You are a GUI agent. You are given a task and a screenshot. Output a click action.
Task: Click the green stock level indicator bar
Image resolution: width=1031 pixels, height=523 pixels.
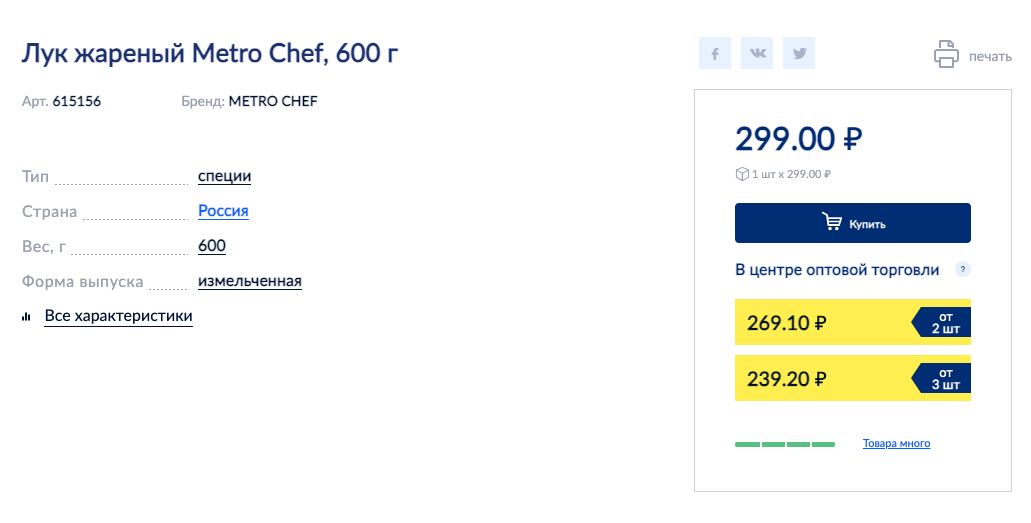[x=785, y=445]
